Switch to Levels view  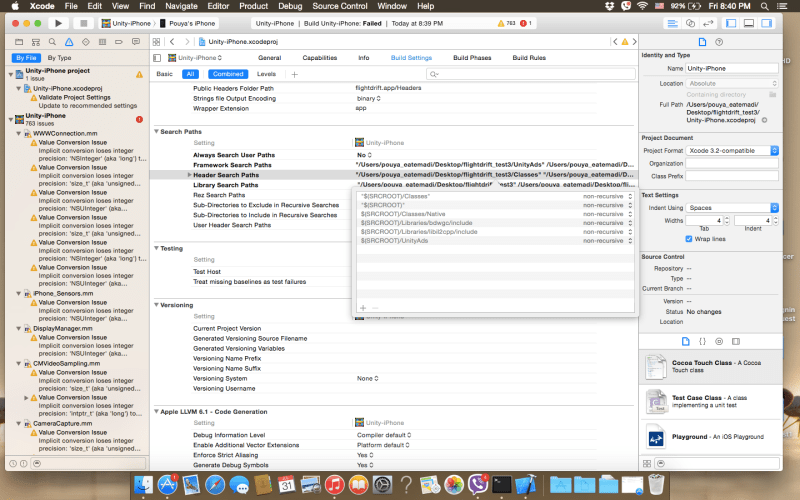[x=266, y=74]
